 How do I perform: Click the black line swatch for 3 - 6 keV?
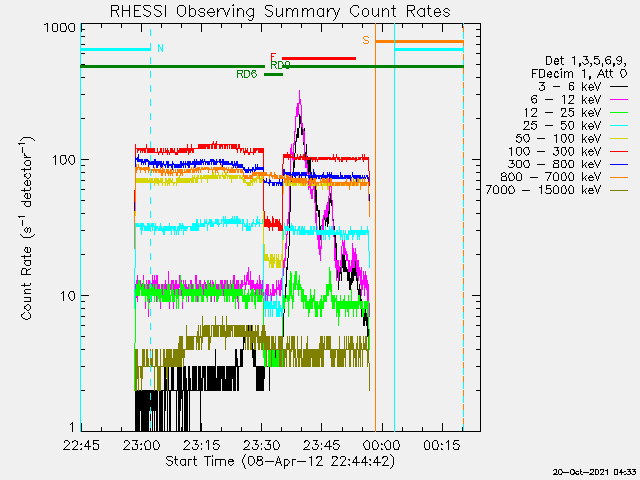point(619,87)
